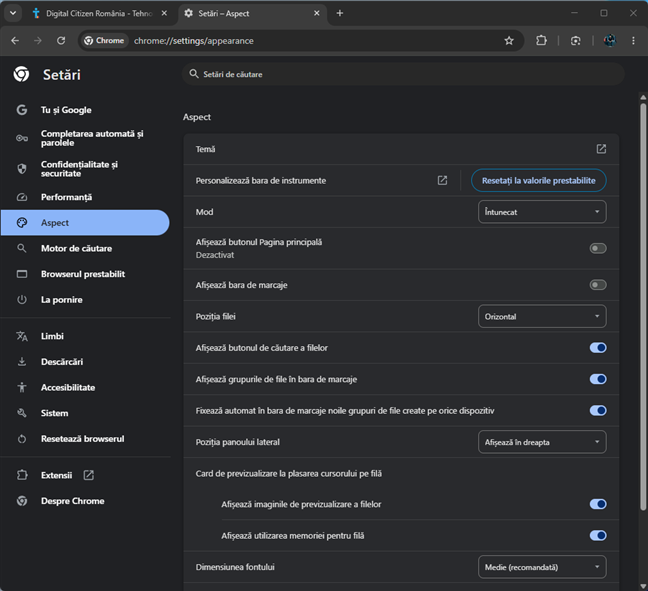Go forward with the forward arrow
This screenshot has width=648, height=591.
point(38,41)
